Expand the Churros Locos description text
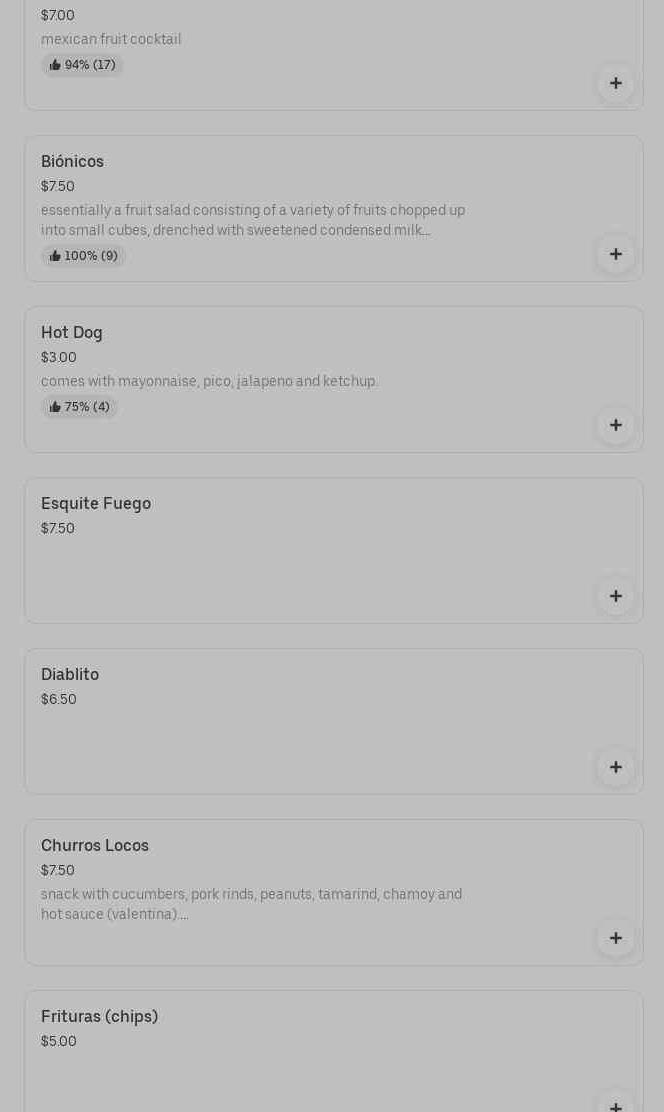The width and height of the screenshot is (664, 1112). [x=252, y=904]
